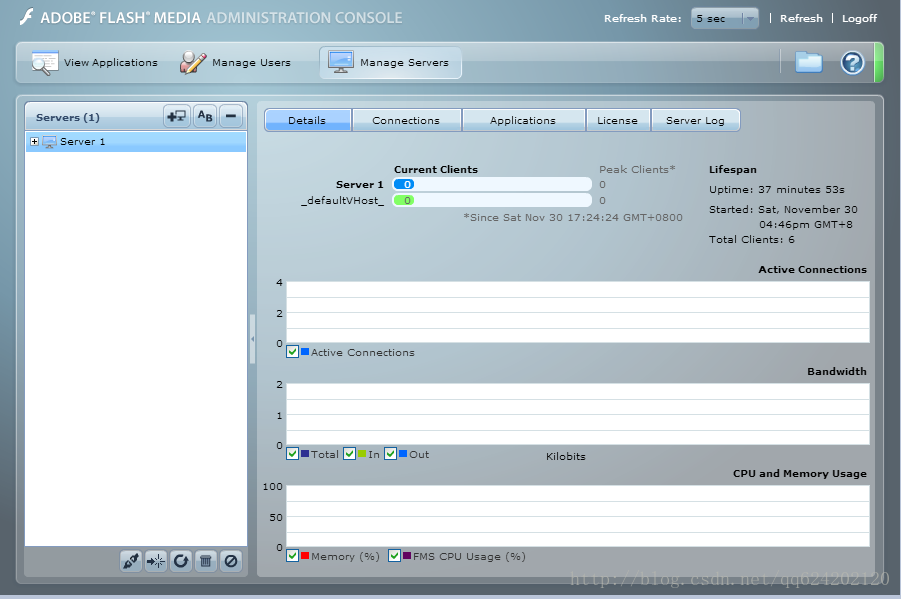Click the Server 1 monitor icon
This screenshot has height=599, width=901.
[x=49, y=142]
